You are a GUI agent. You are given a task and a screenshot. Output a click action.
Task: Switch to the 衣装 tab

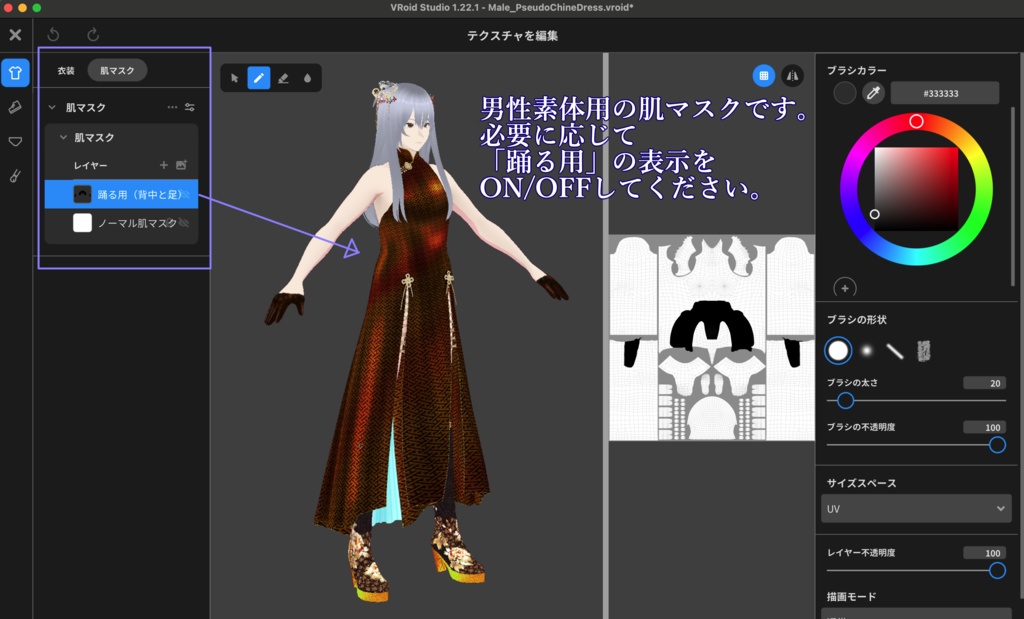pos(66,70)
